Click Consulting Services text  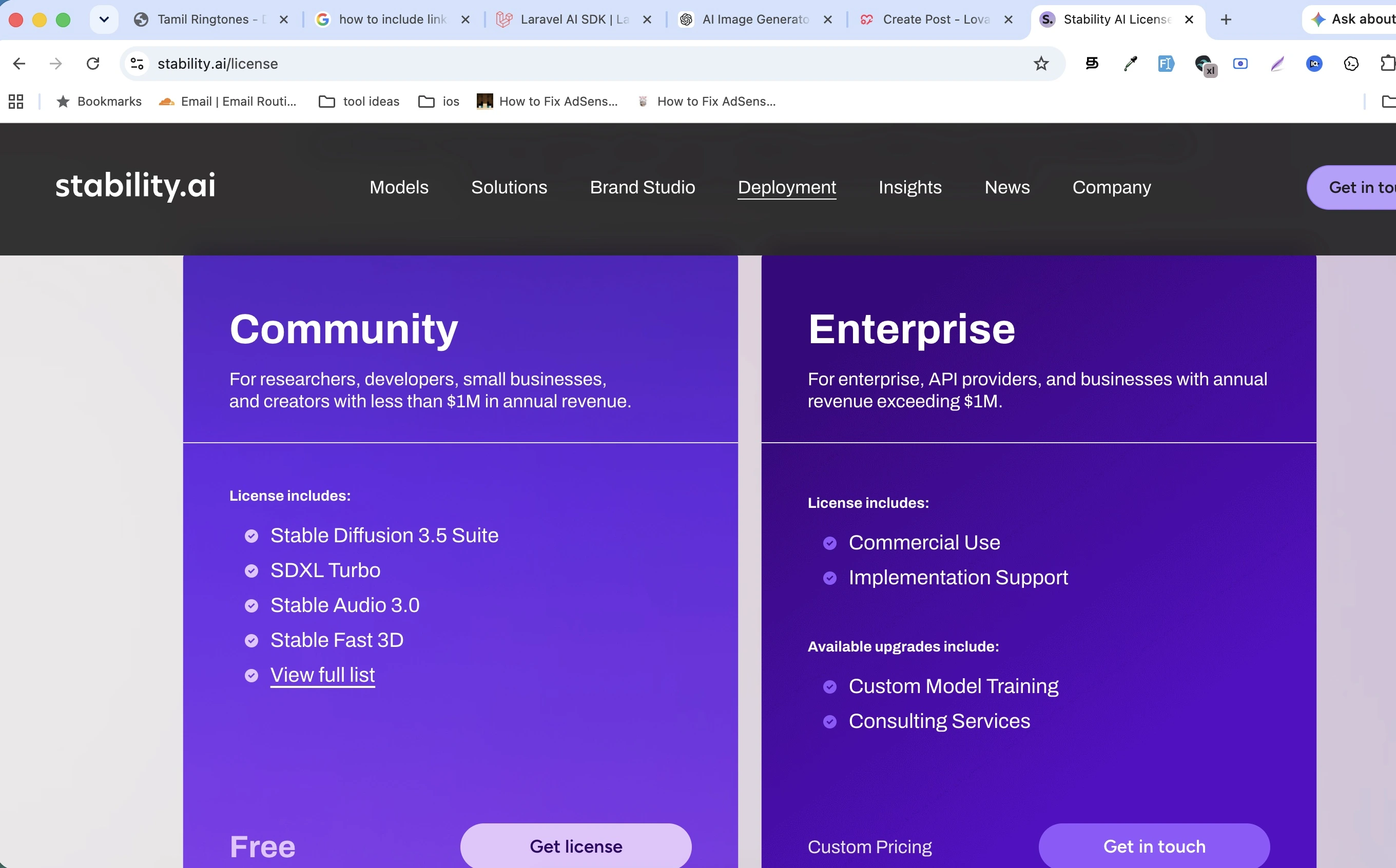pos(939,721)
